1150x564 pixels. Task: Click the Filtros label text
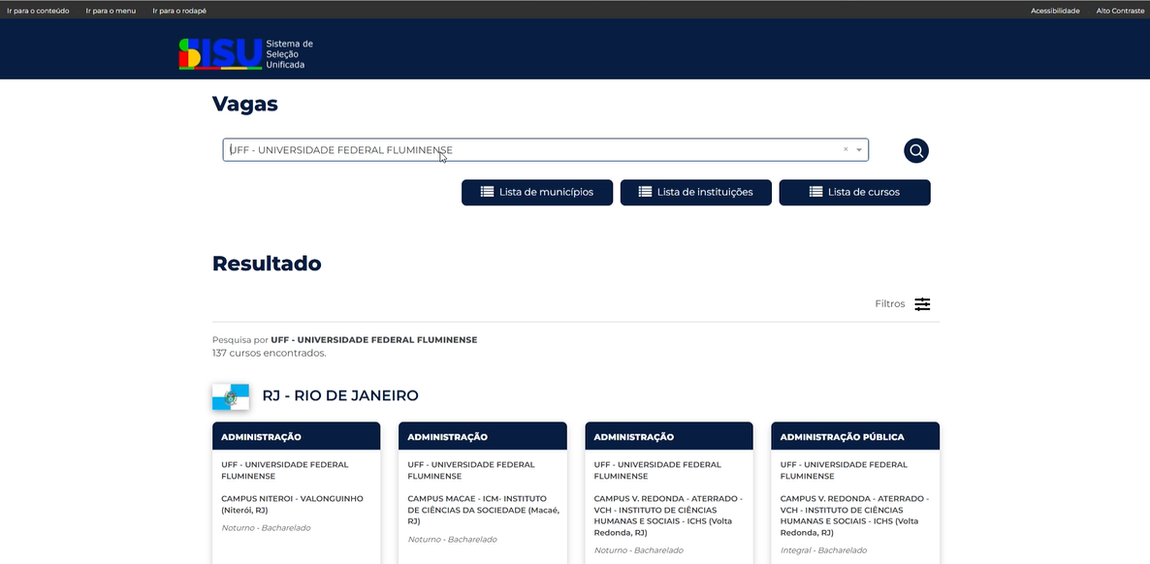889,304
